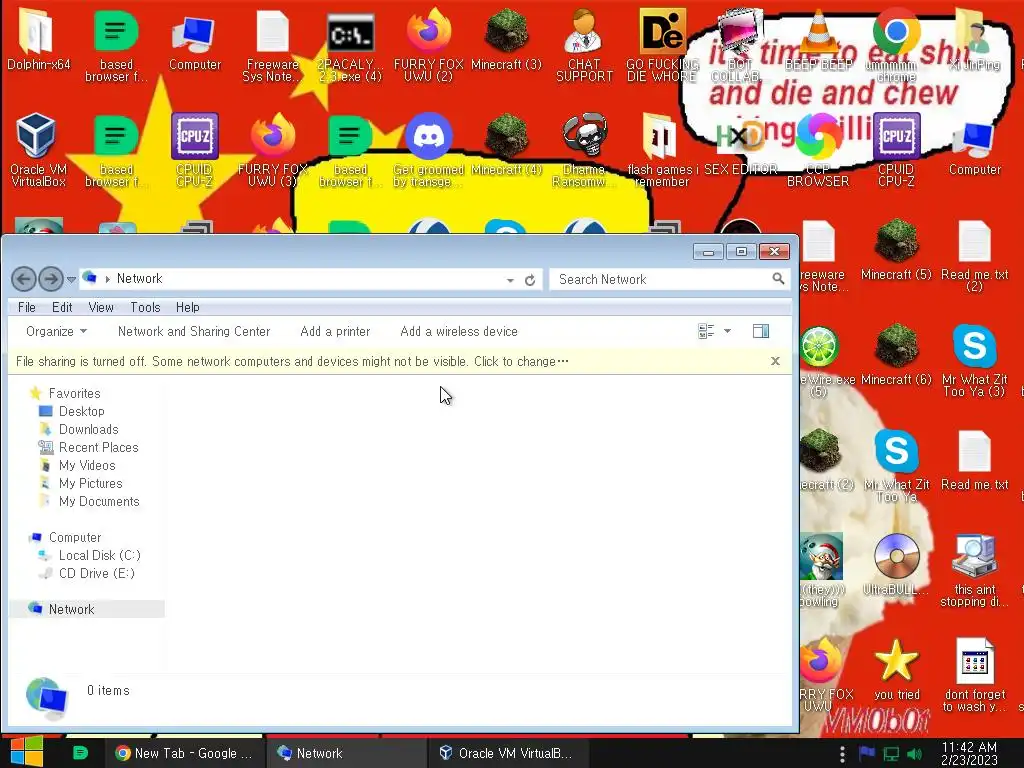The width and height of the screenshot is (1024, 768).
Task: Launch Minecraft (6) desktop icon
Action: pos(896,354)
